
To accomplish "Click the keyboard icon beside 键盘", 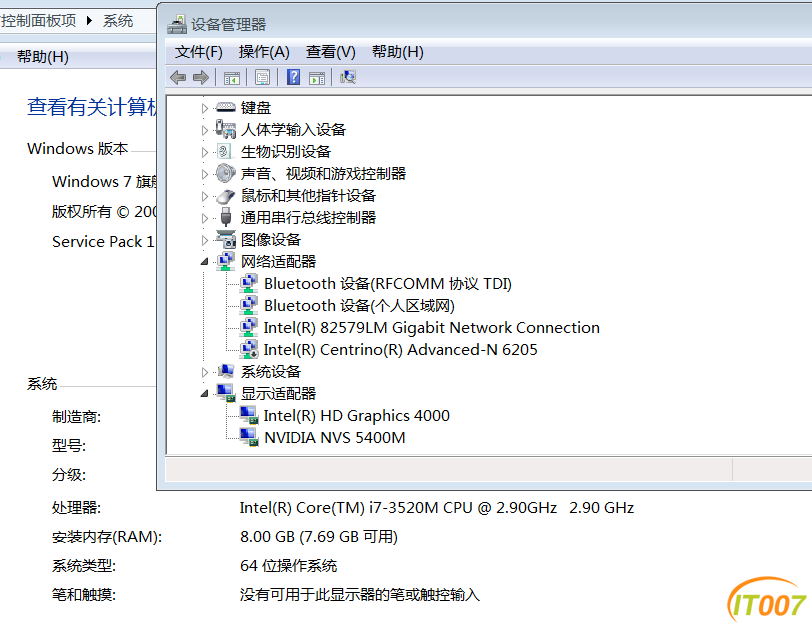I will click(x=225, y=107).
